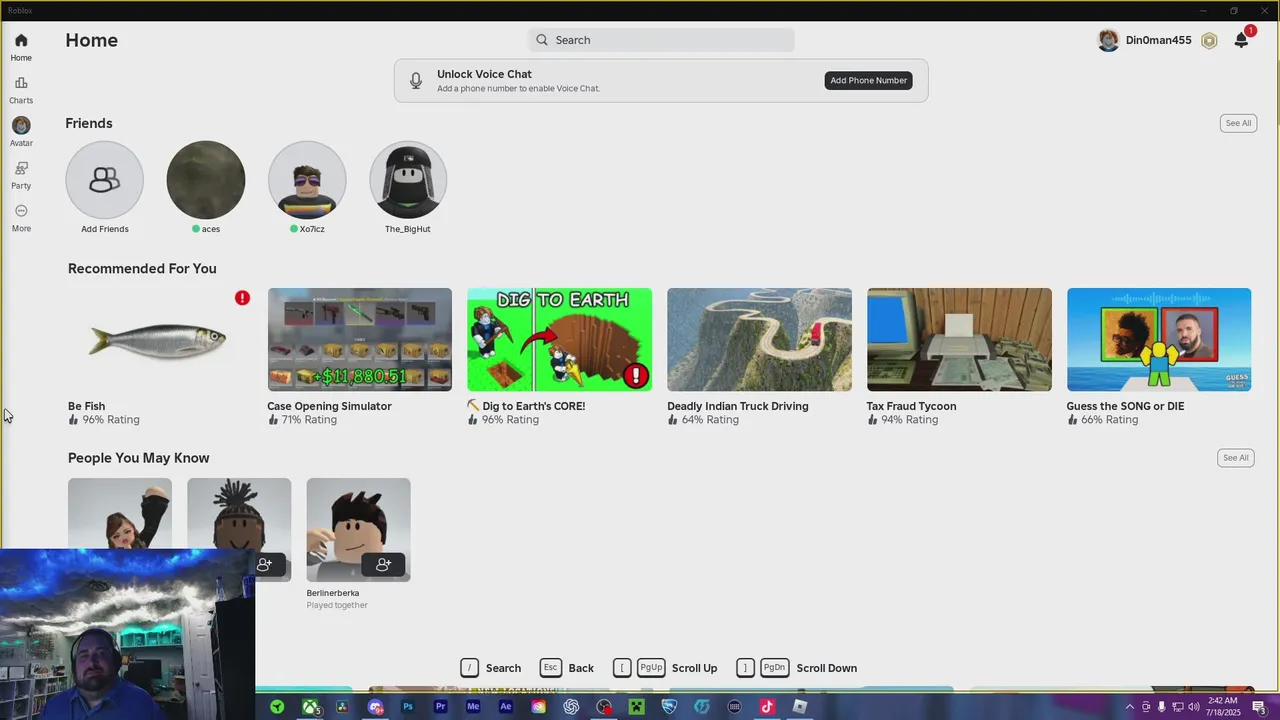This screenshot has width=1280, height=720.
Task: Open Tax Fraud Tycoon thumbnail
Action: pos(959,340)
